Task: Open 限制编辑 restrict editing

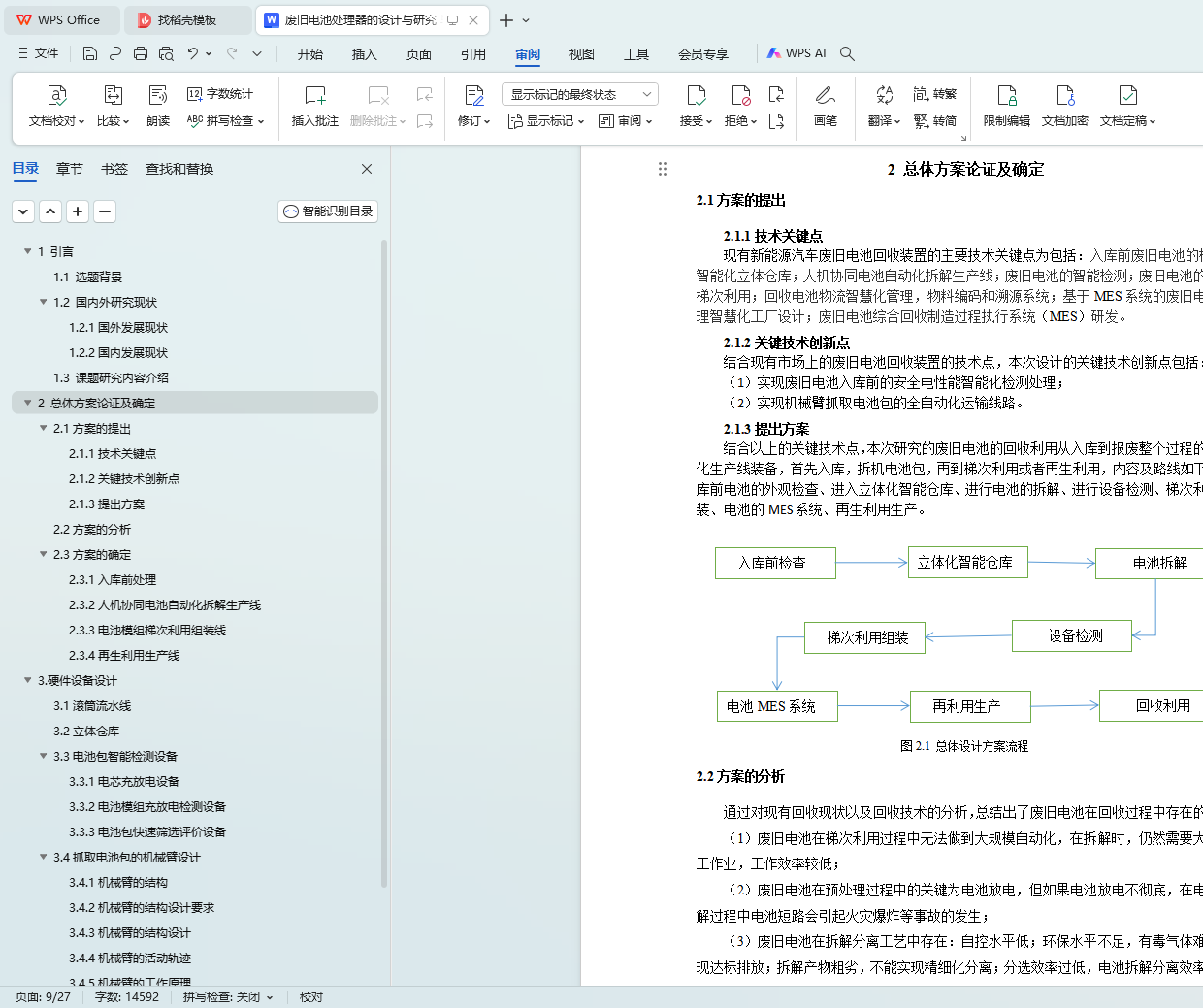Action: pos(1007,106)
